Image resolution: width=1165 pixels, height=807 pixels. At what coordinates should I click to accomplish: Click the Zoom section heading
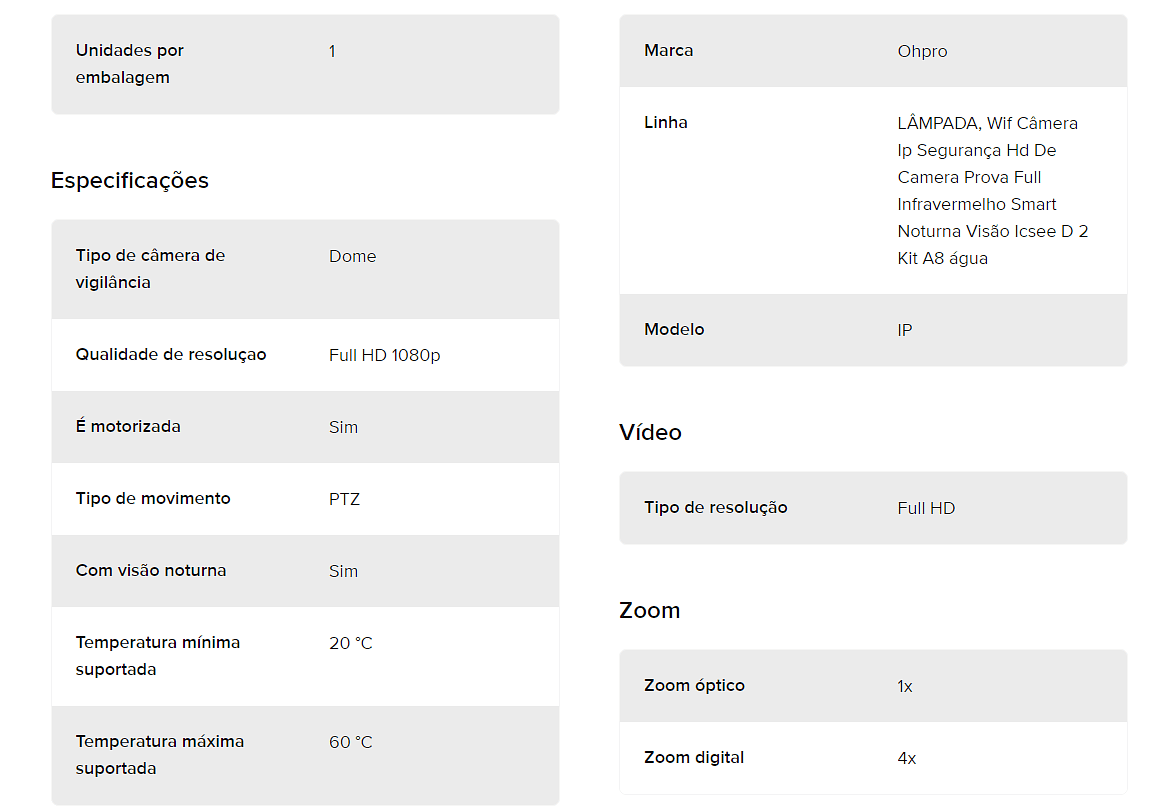[649, 610]
